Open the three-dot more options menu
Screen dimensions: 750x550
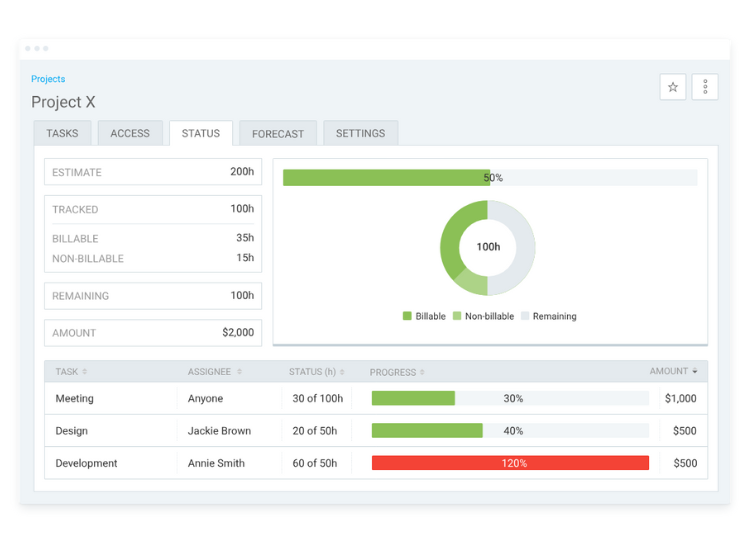(705, 87)
